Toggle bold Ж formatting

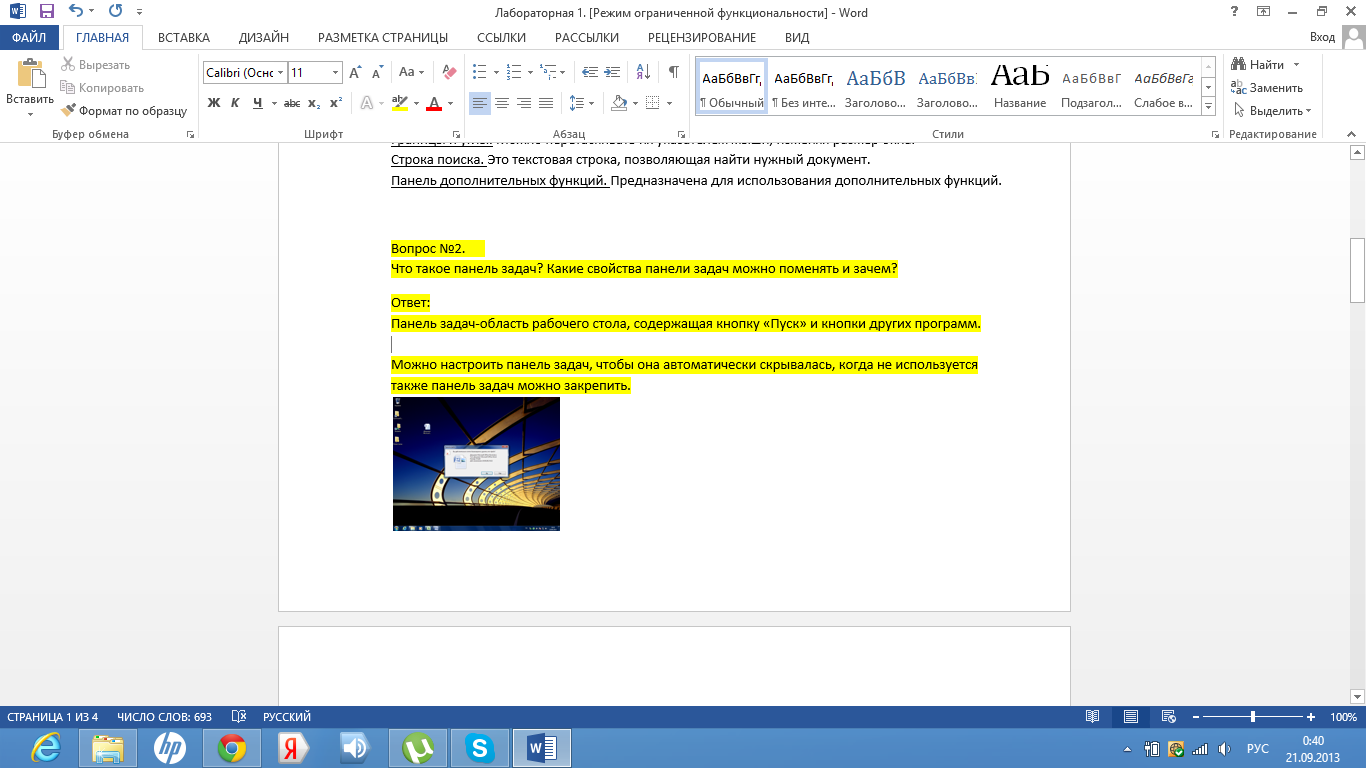coord(213,103)
